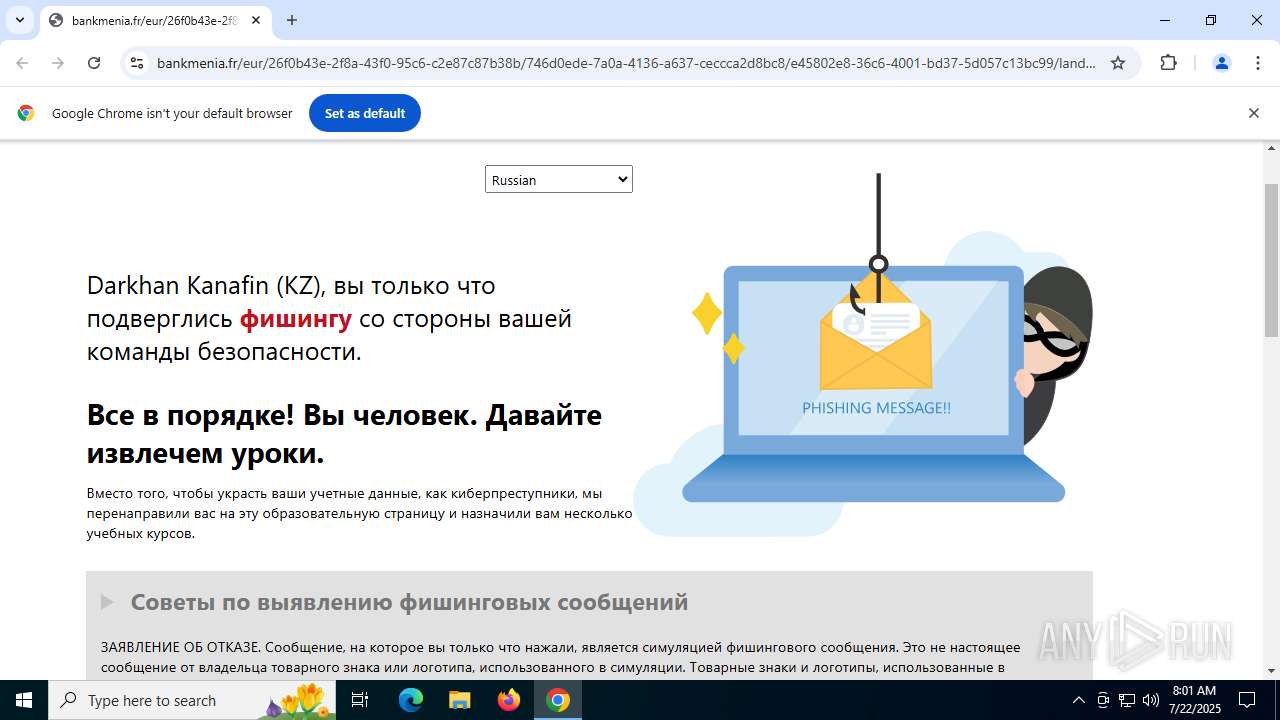The height and width of the screenshot is (720, 1280).
Task: Click the red word 'фишингу'
Action: coord(296,319)
